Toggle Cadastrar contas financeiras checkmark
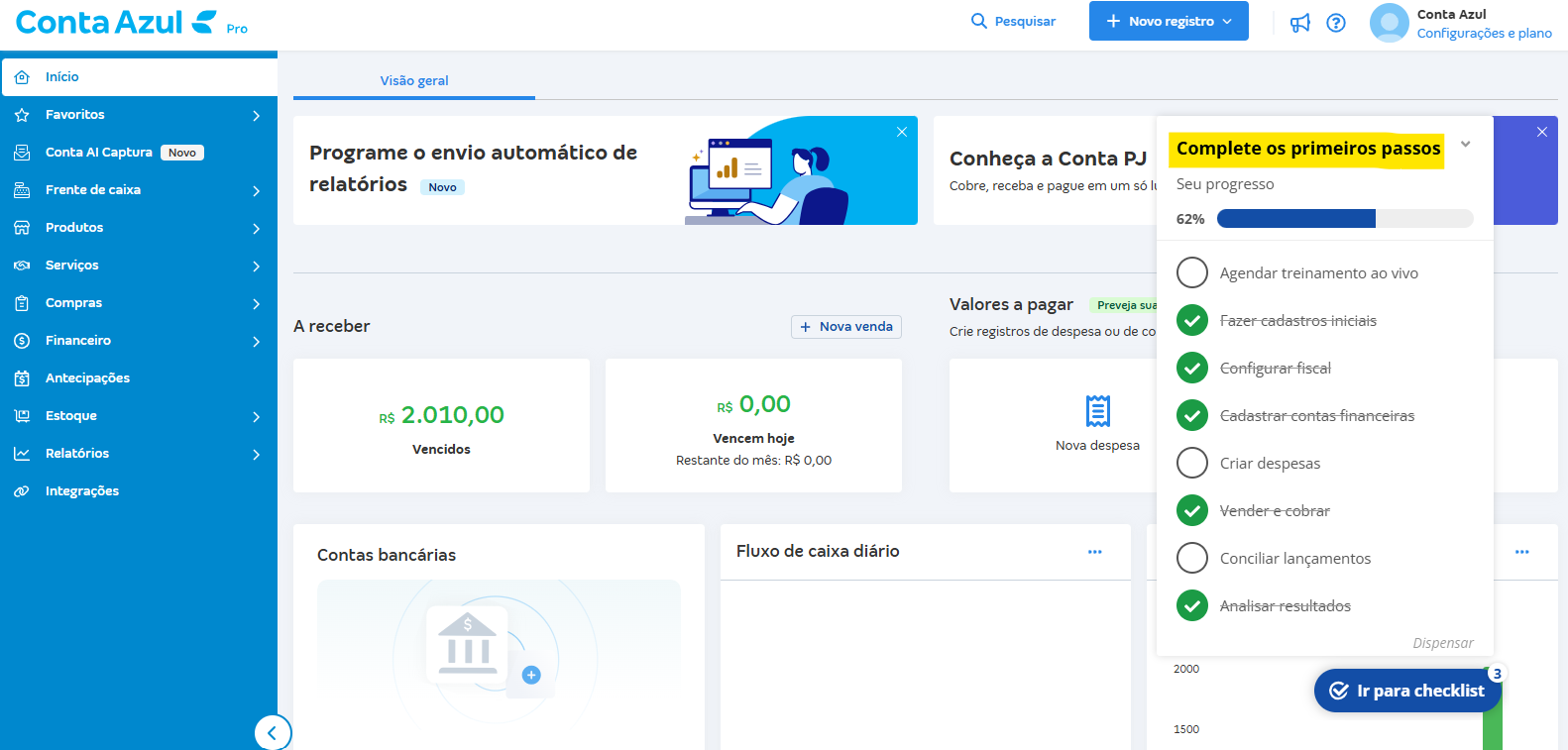The height and width of the screenshot is (750, 1568). pyautogui.click(x=1192, y=415)
